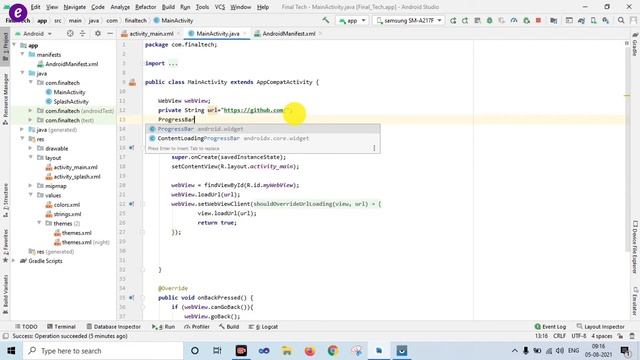Open the Logcat tool window
The width and height of the screenshot is (640, 360).
pyautogui.click(x=264, y=327)
